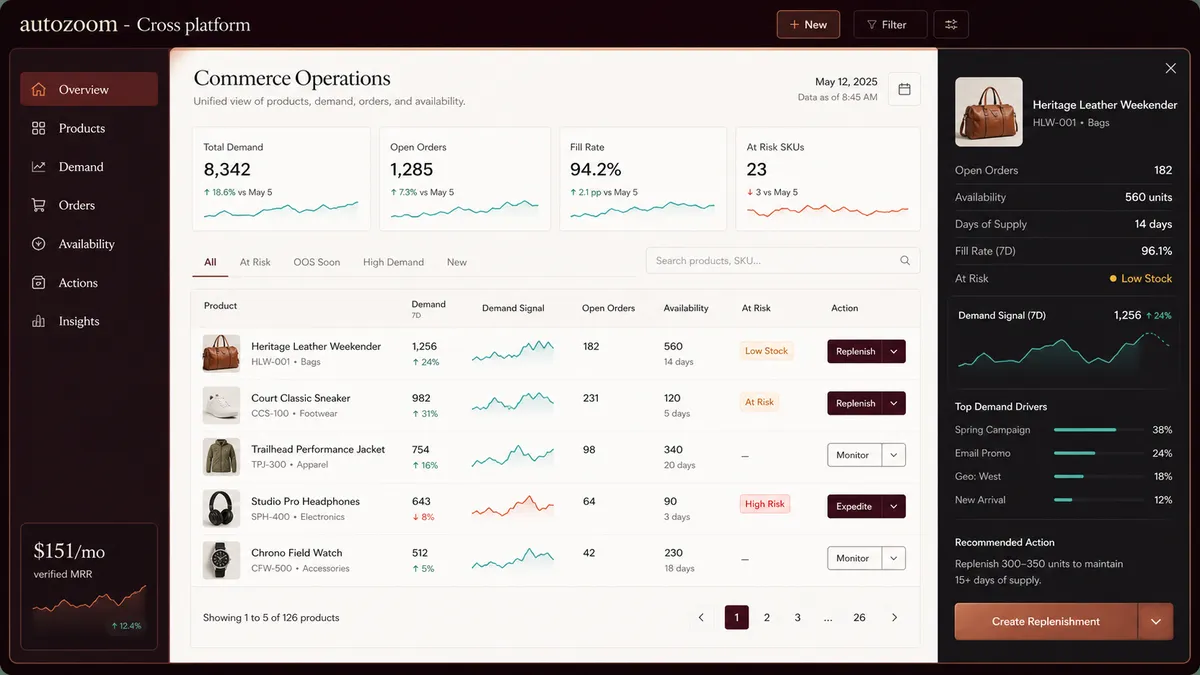Open the sliders settings icon in top bar
The height and width of the screenshot is (675, 1200).
(951, 25)
